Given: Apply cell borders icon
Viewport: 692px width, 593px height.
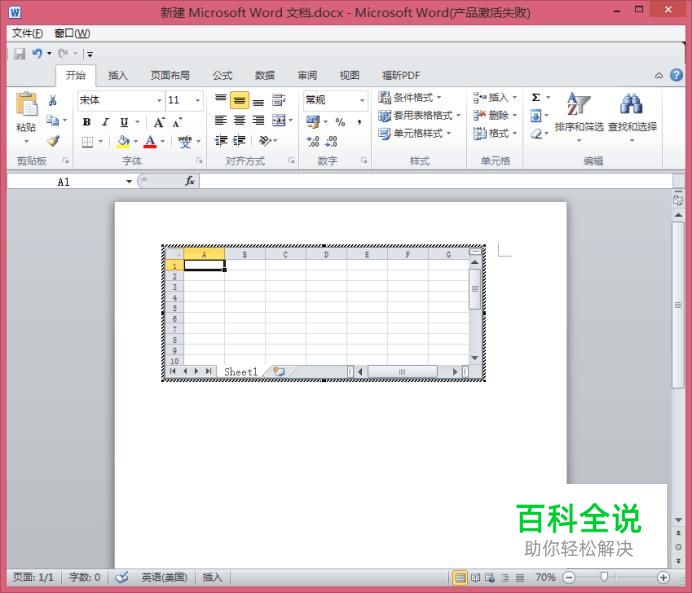Looking at the screenshot, I should click(x=87, y=142).
